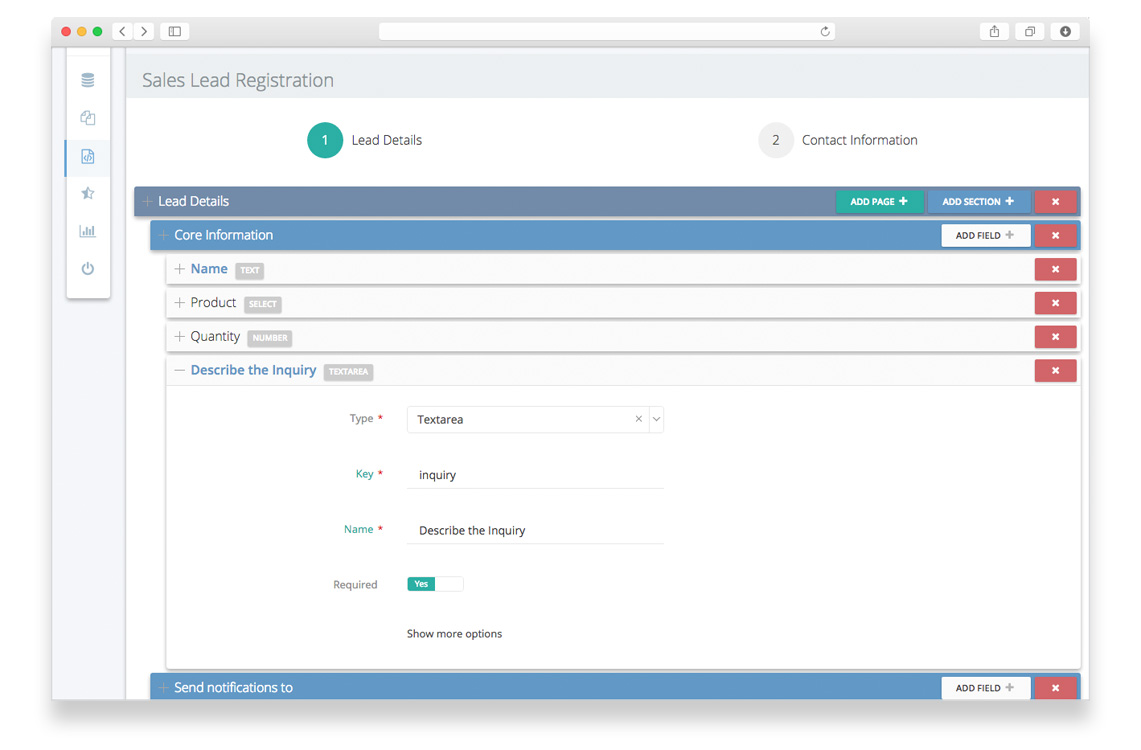Open the database icon in sidebar
1141x750 pixels.
(x=88, y=80)
